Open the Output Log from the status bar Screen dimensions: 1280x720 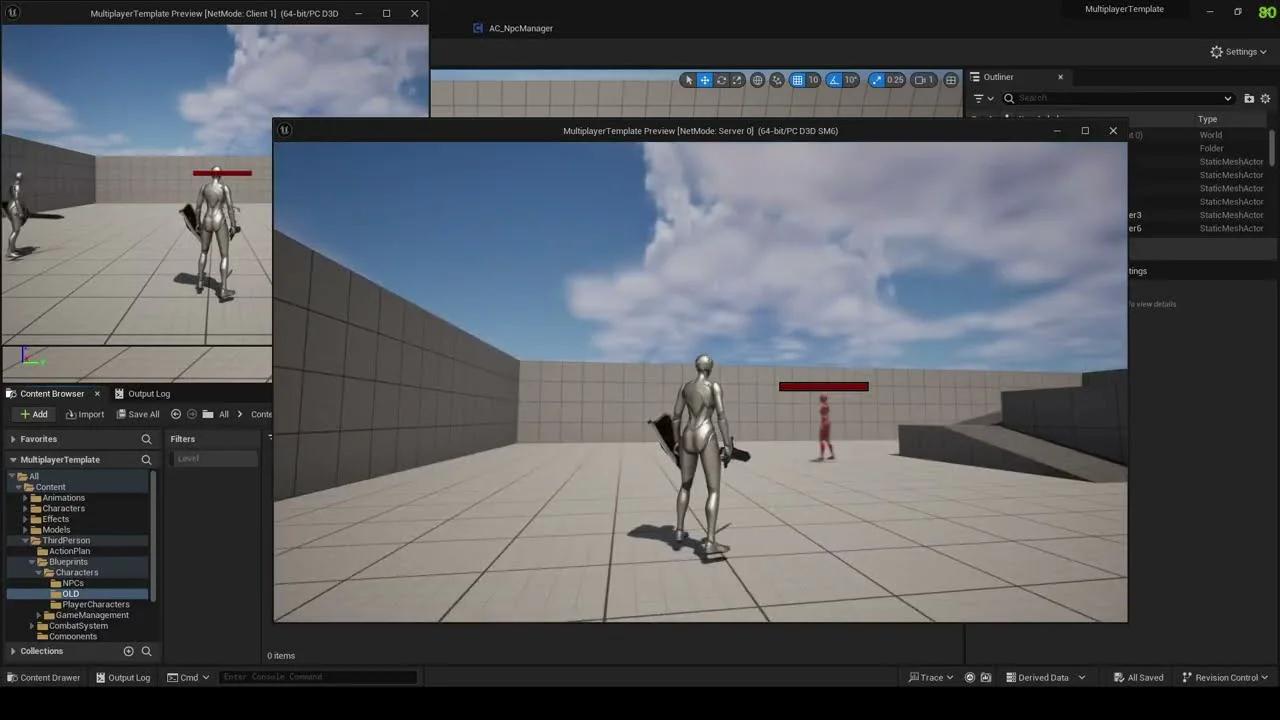tap(122, 677)
